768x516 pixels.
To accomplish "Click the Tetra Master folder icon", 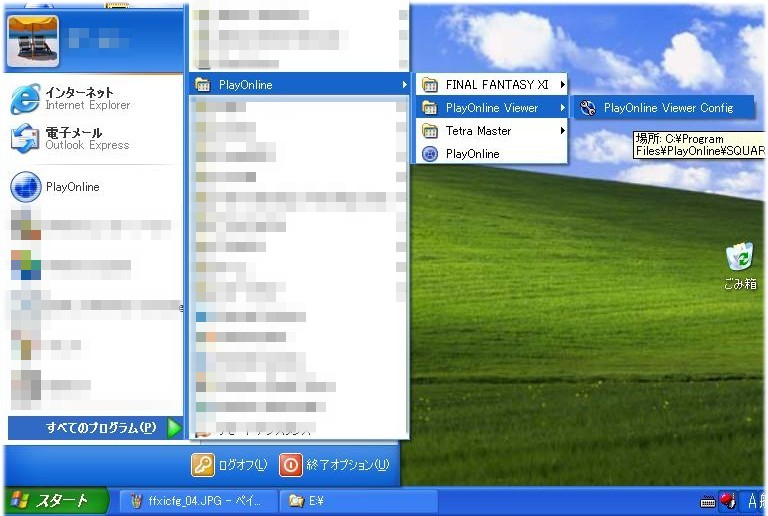I will click(430, 131).
